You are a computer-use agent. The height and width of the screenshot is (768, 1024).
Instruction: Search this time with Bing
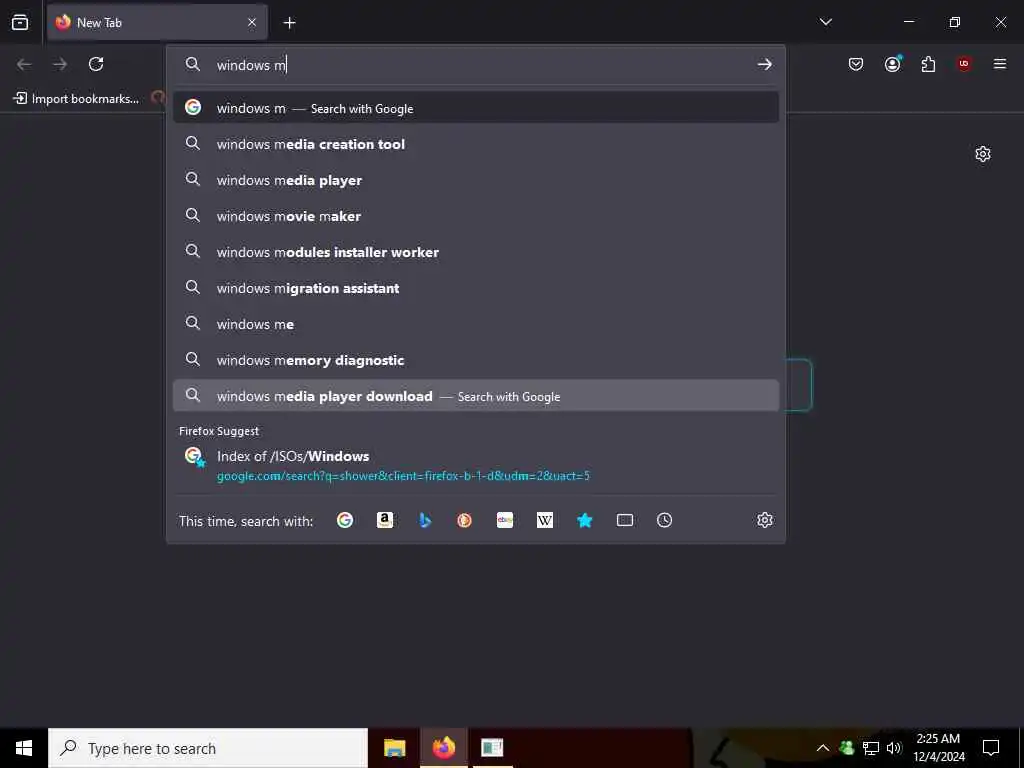tap(425, 520)
